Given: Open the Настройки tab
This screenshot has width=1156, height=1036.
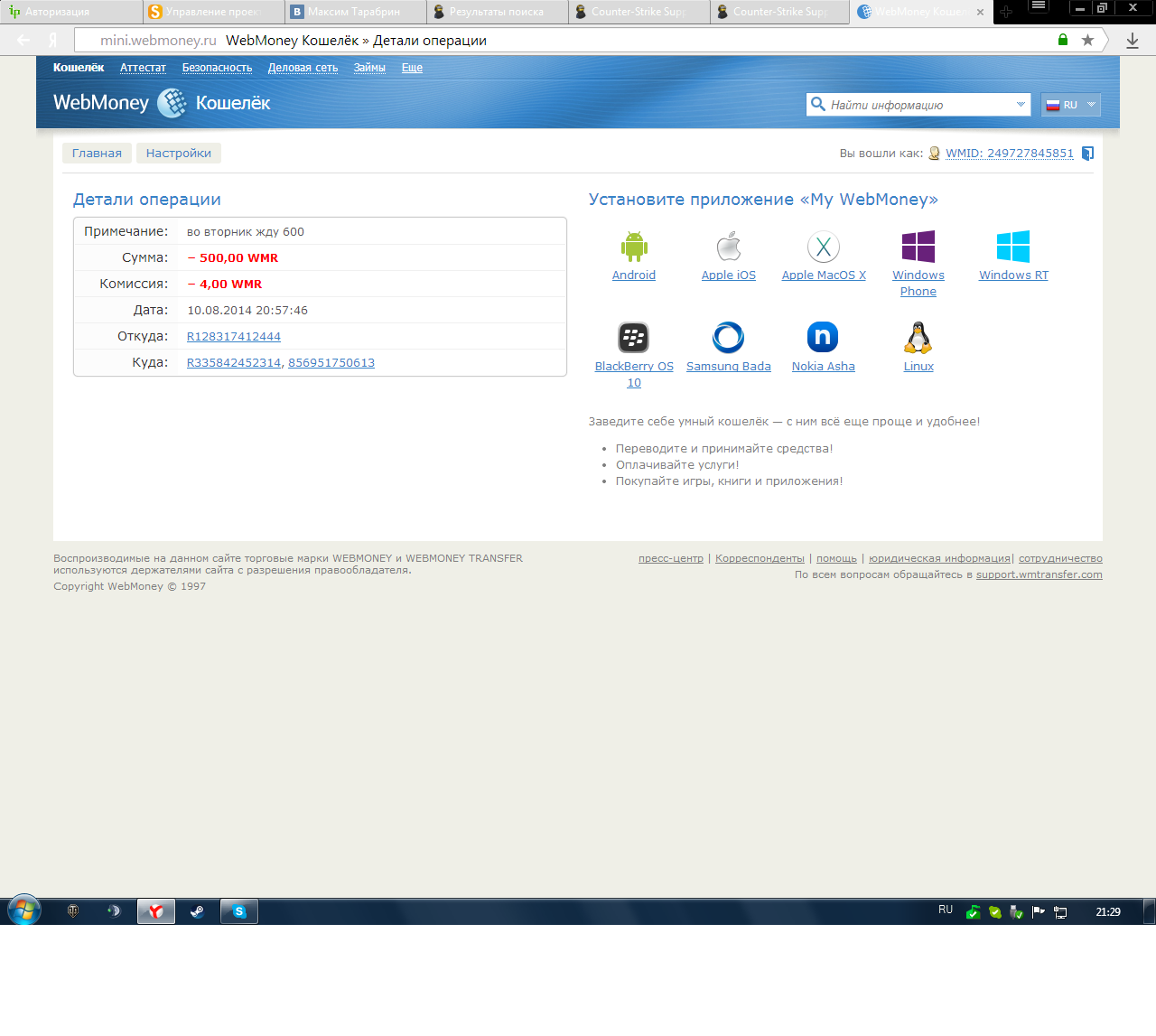Looking at the screenshot, I should pyautogui.click(x=179, y=154).
